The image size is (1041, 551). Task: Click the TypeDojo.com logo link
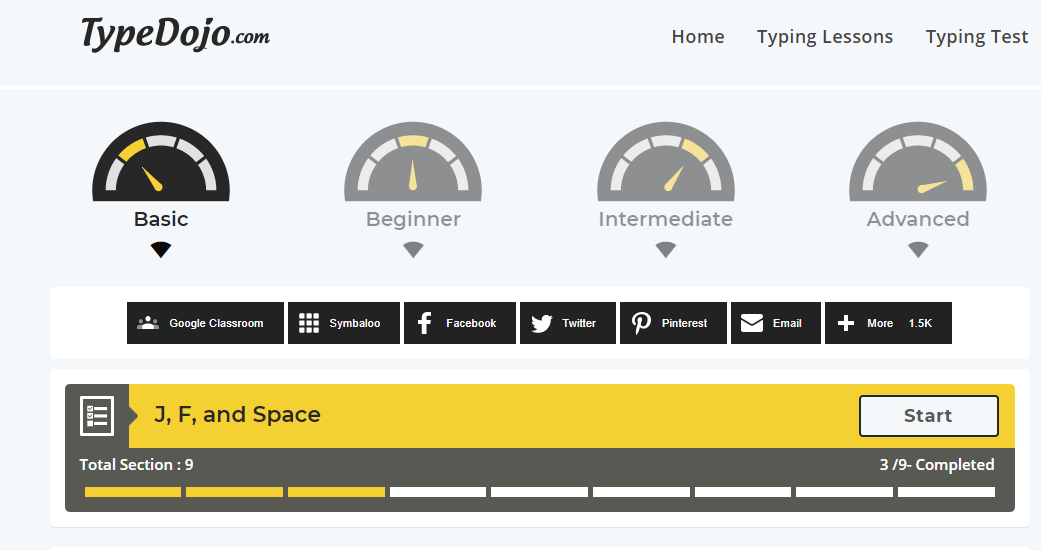coord(176,35)
